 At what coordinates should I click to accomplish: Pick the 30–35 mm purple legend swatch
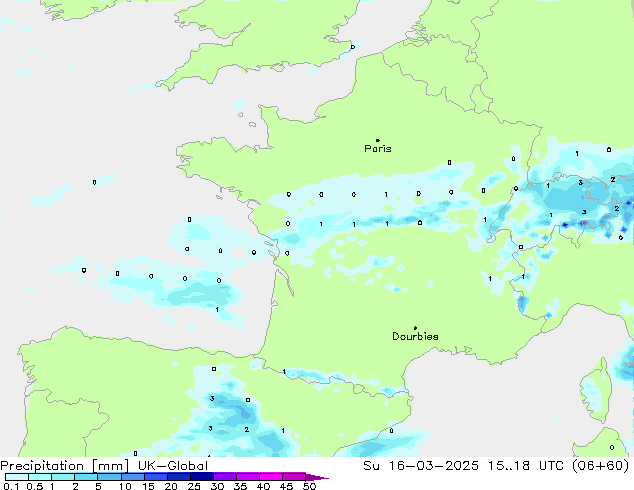224,477
